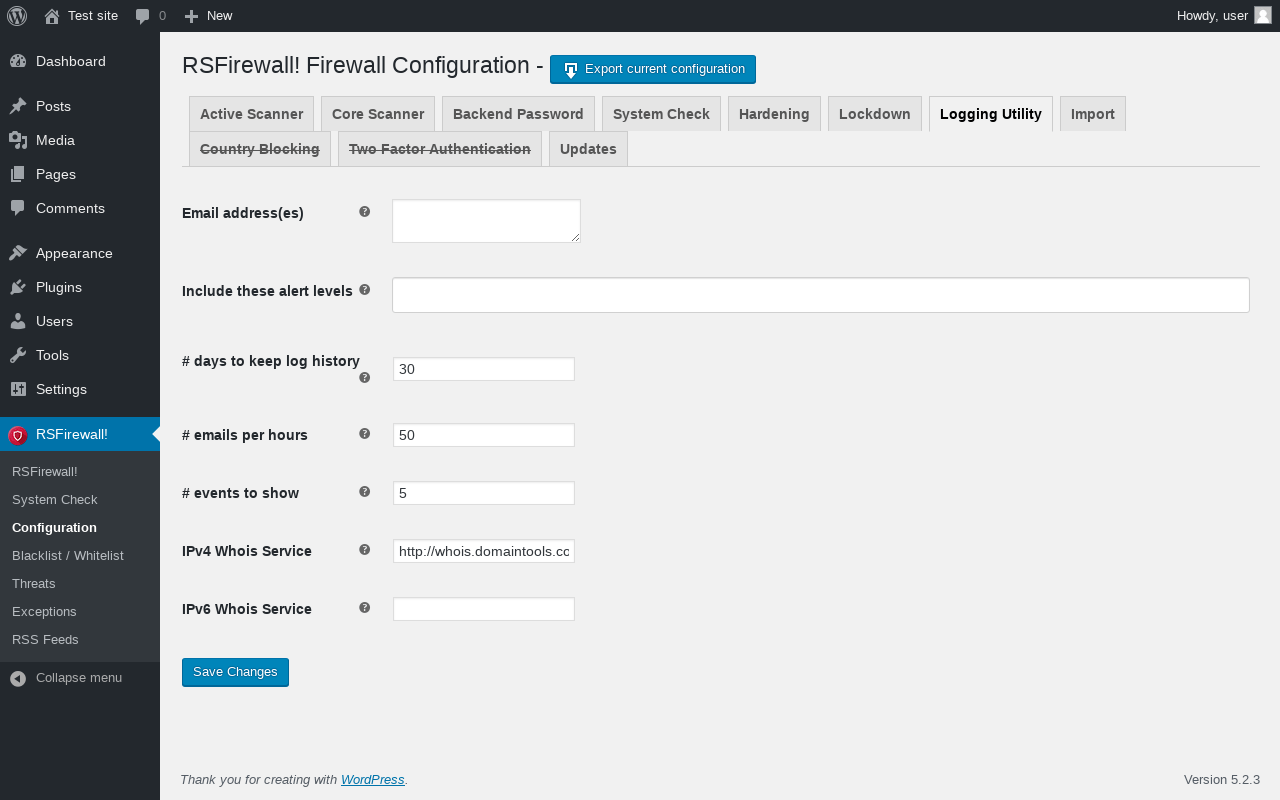Image resolution: width=1280 pixels, height=800 pixels.
Task: Click the Media icon in sidebar
Action: (18, 140)
